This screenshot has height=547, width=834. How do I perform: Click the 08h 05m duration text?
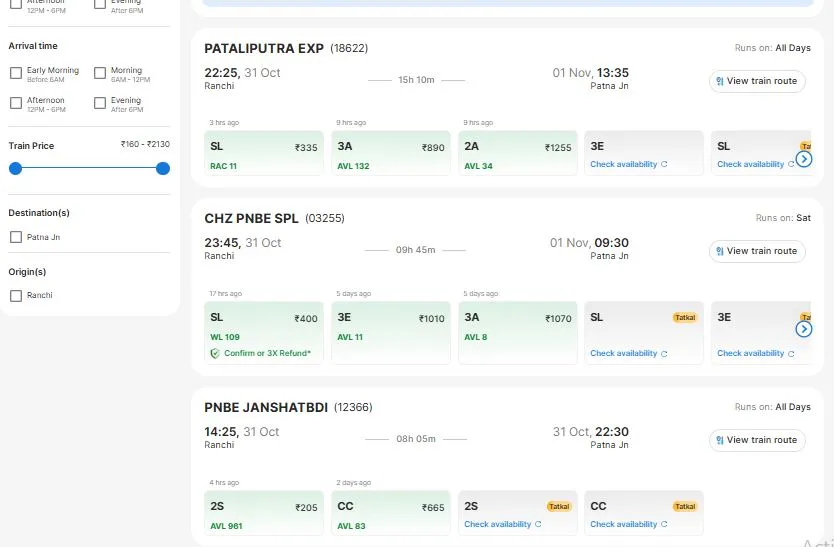click(416, 439)
